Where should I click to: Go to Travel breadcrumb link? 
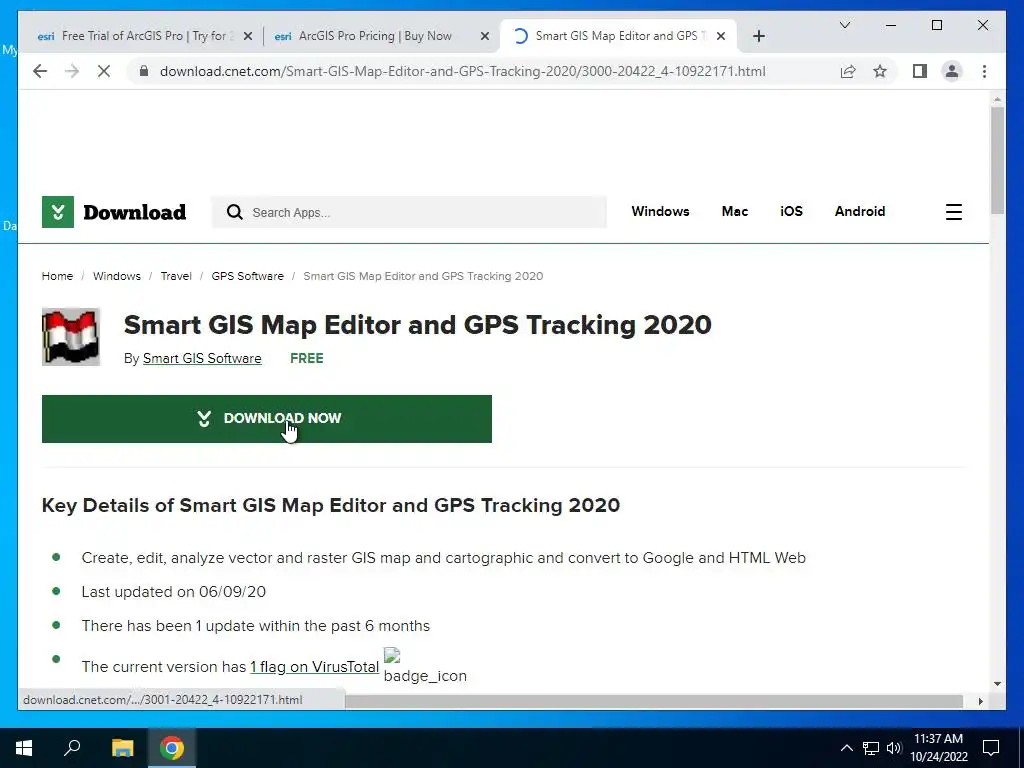point(176,276)
